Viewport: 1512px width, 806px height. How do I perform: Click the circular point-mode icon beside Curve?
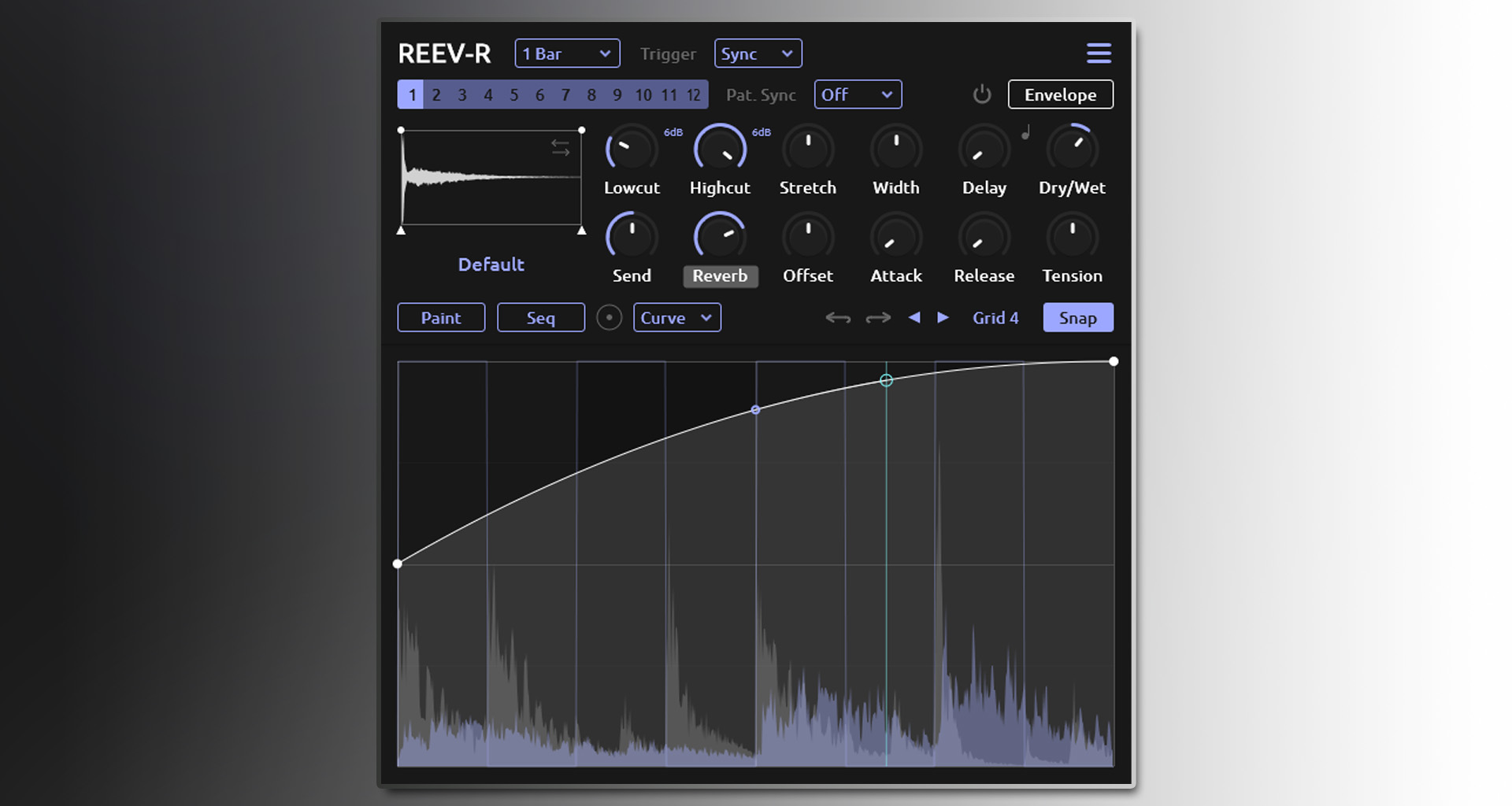coord(609,318)
